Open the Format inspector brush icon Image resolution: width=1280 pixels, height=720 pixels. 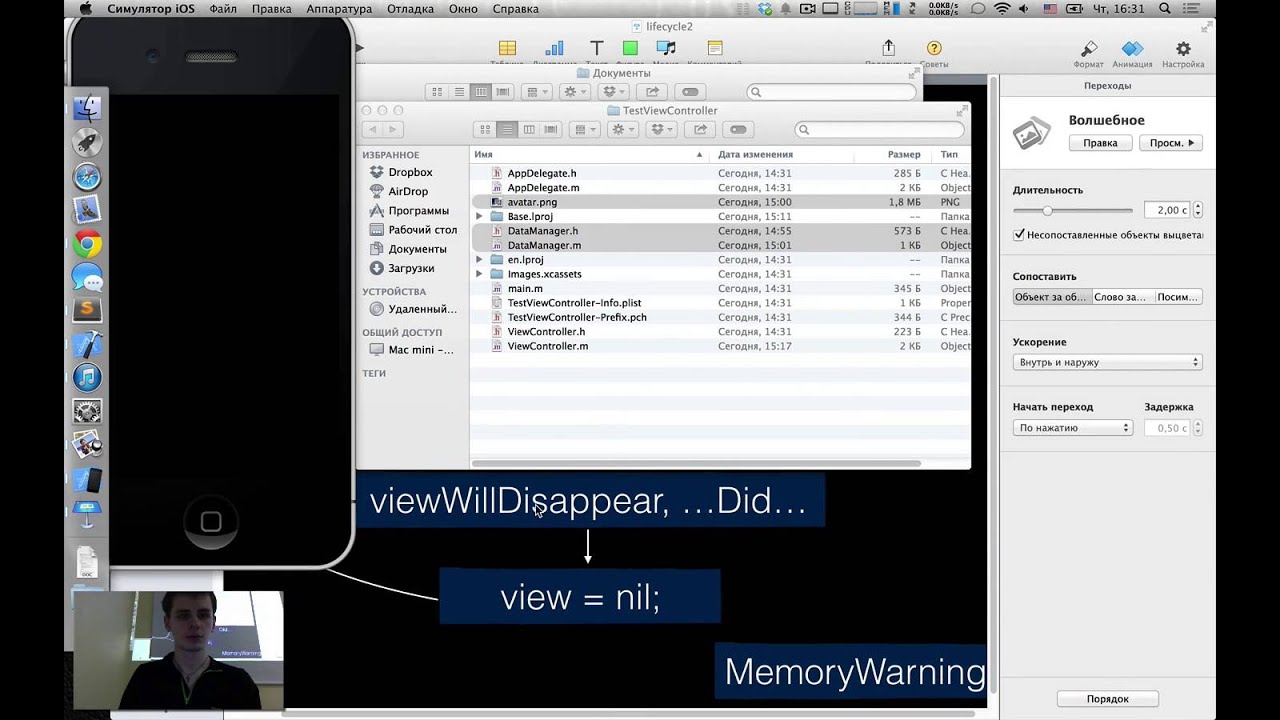1089,49
